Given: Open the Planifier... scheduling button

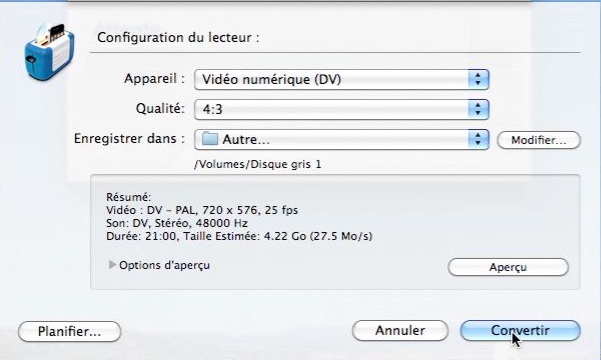Looking at the screenshot, I should tap(69, 331).
